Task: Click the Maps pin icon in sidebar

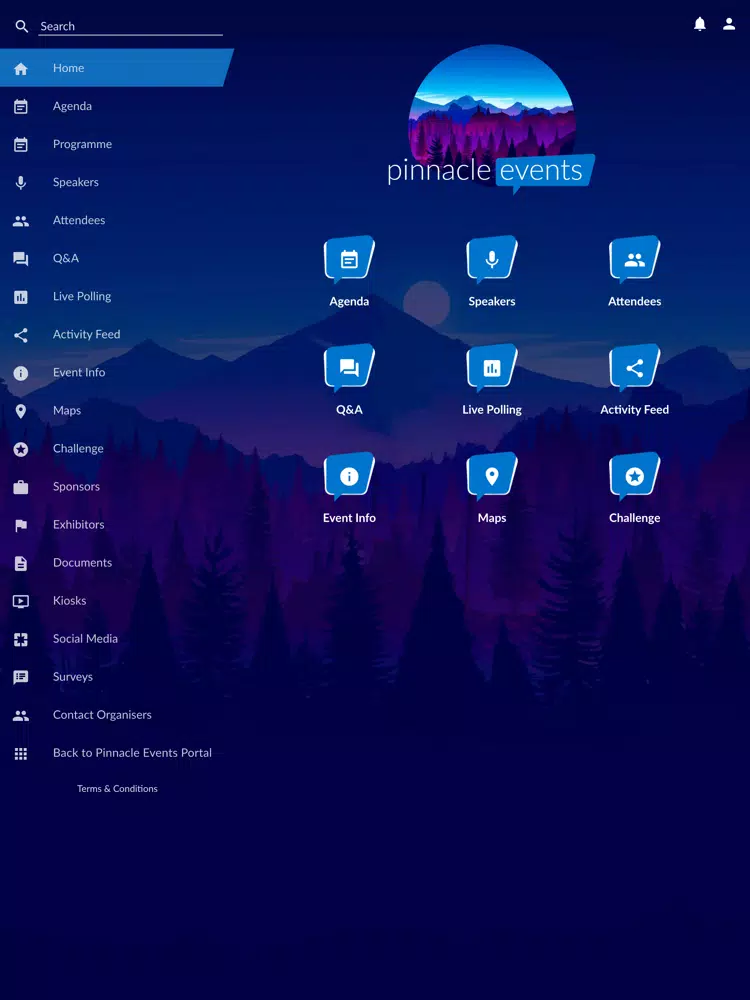Action: point(20,411)
